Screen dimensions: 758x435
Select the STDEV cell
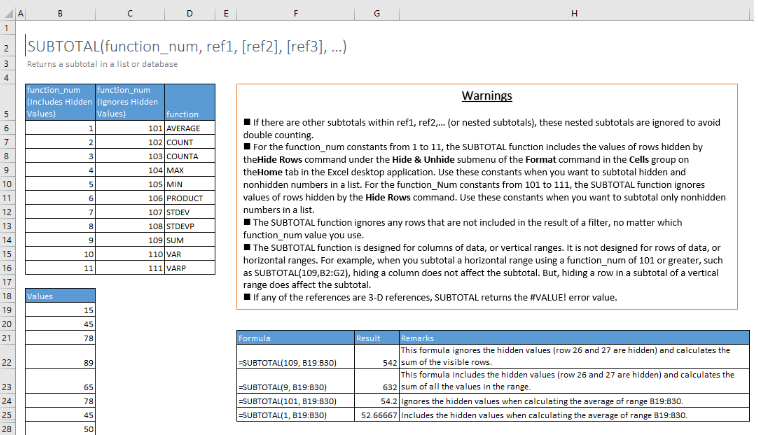tap(190, 212)
